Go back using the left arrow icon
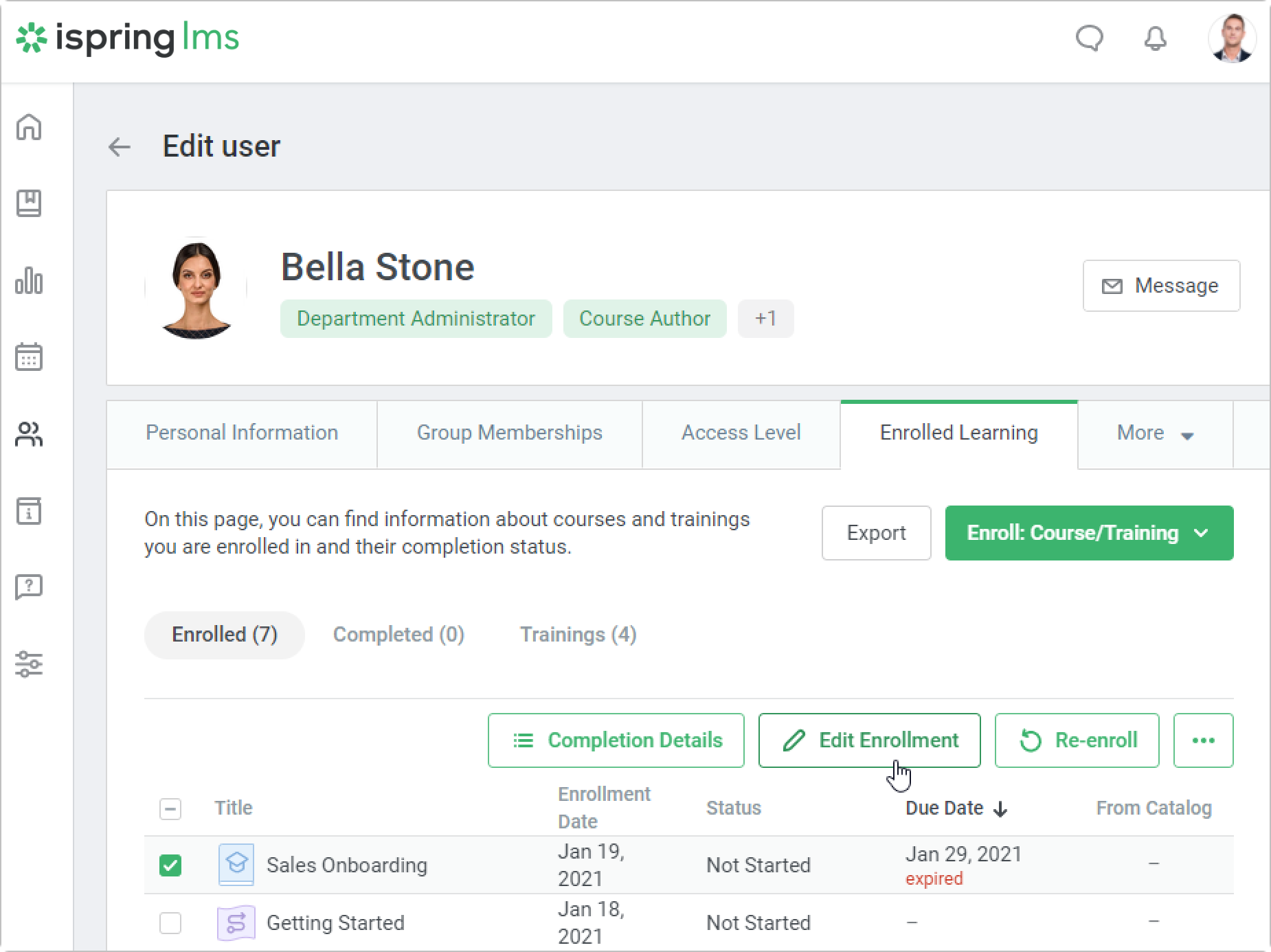The width and height of the screenshot is (1271, 952). 120,146
